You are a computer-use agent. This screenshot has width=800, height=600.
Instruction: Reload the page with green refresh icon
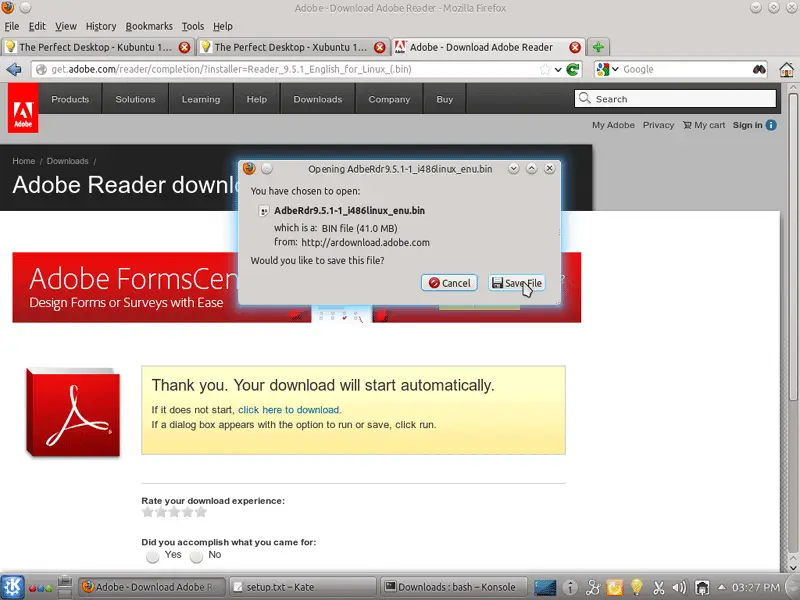[x=573, y=70]
